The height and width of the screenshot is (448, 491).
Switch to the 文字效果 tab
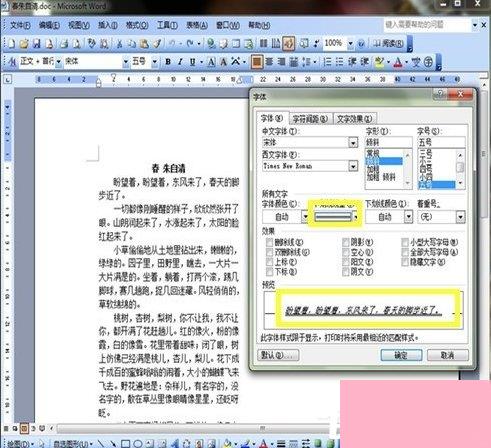(x=355, y=119)
